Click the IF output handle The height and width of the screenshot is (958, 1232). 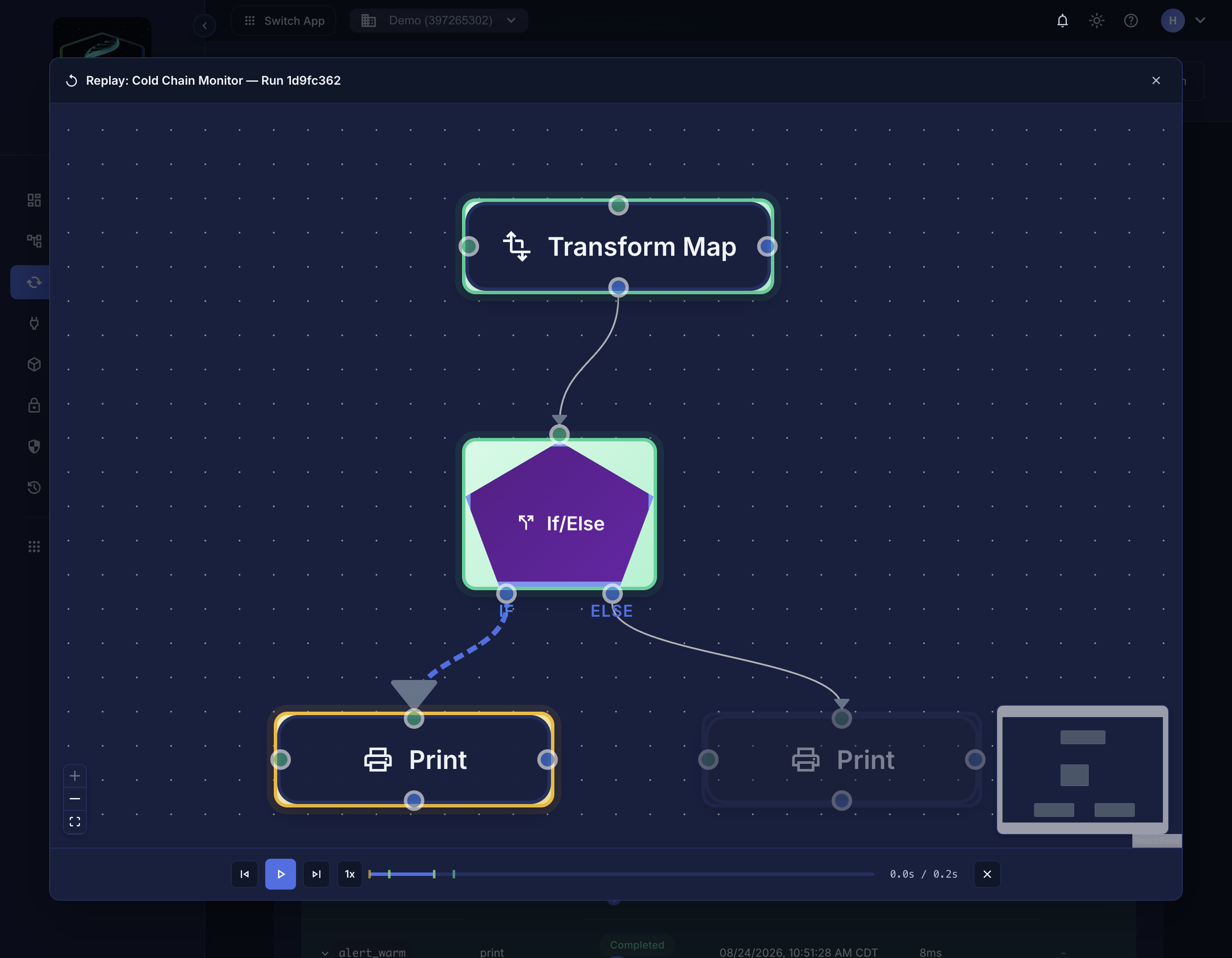tap(506, 594)
